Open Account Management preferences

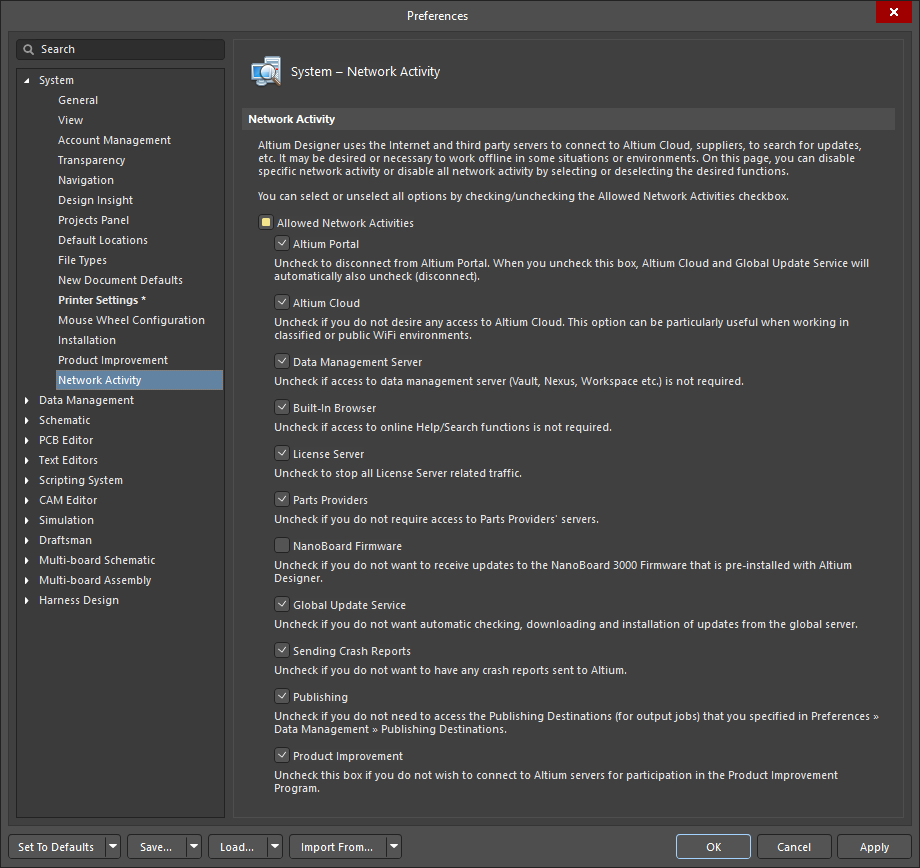click(x=114, y=140)
